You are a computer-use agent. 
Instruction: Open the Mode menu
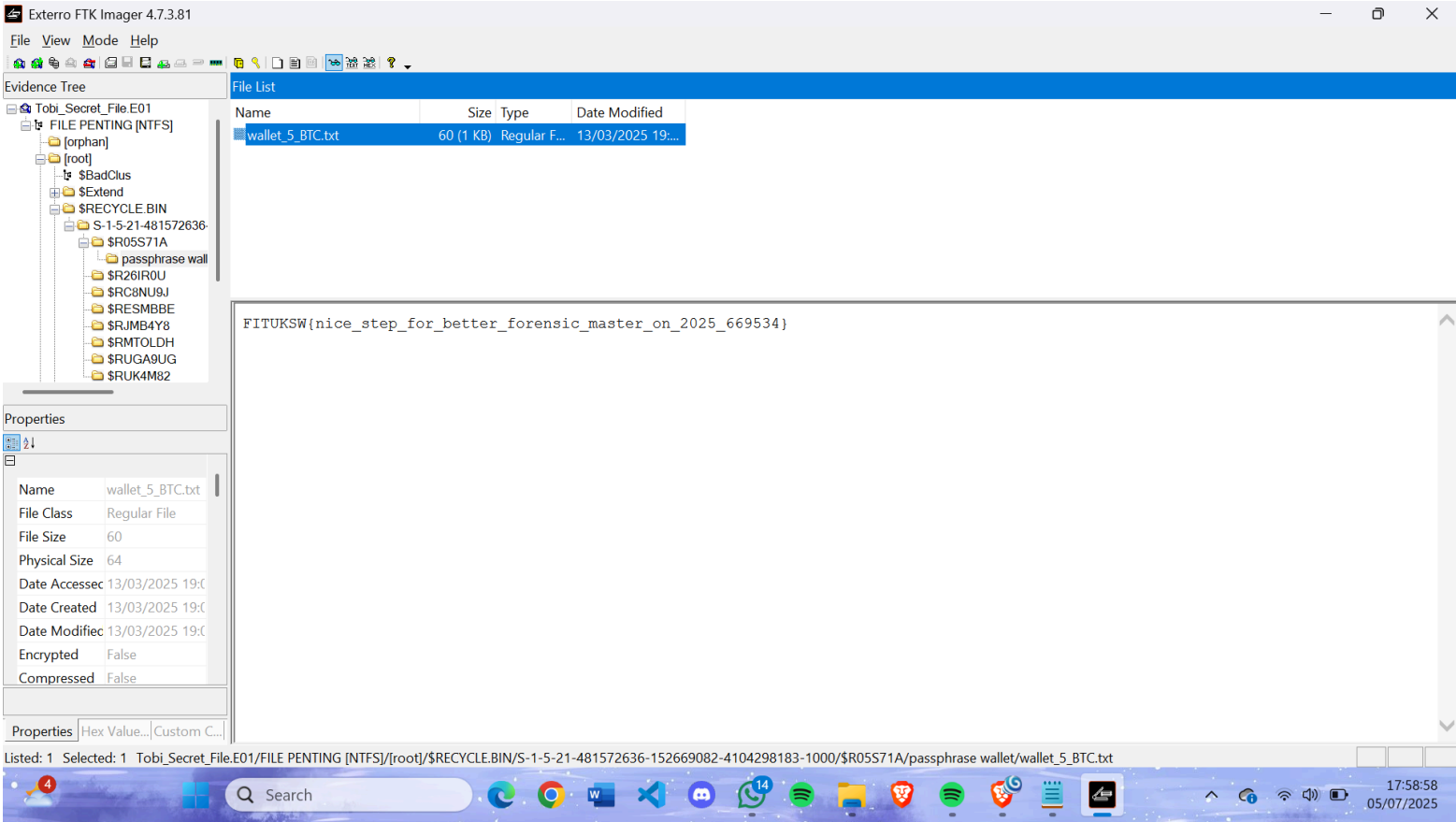(x=100, y=40)
